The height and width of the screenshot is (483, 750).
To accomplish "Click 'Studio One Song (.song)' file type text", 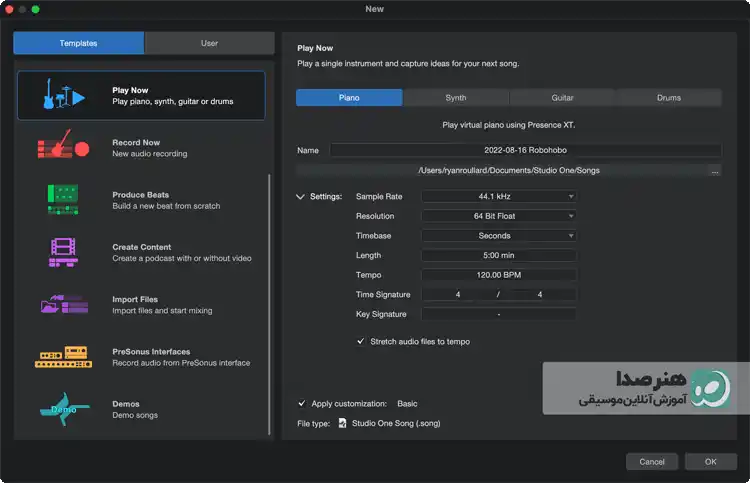I will point(396,423).
